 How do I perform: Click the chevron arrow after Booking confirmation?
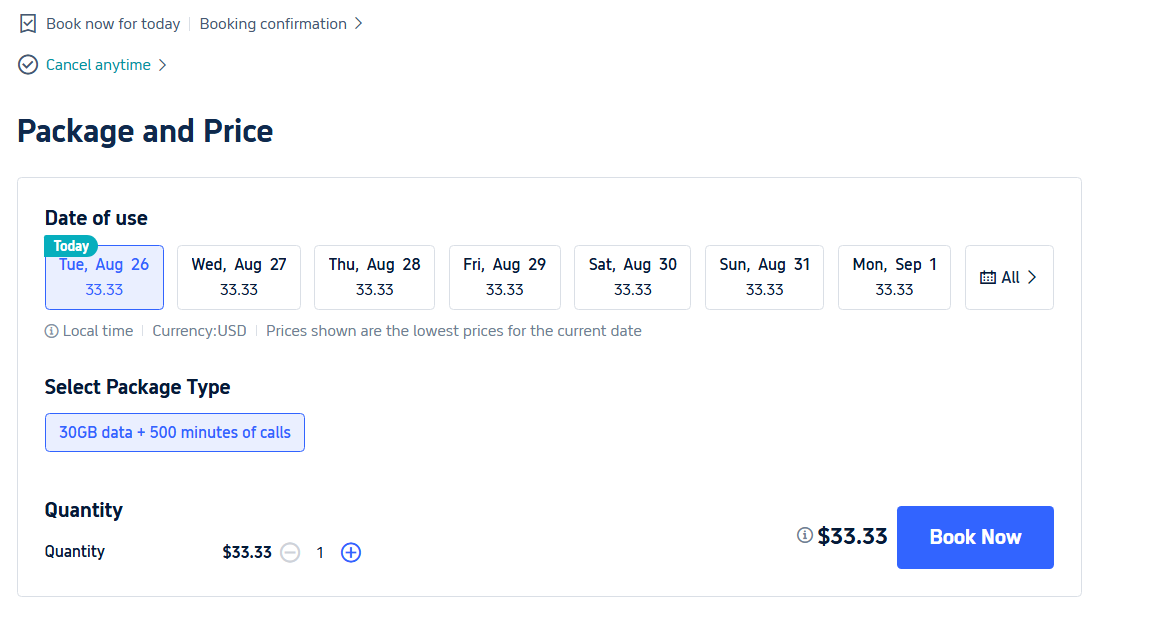click(x=357, y=23)
